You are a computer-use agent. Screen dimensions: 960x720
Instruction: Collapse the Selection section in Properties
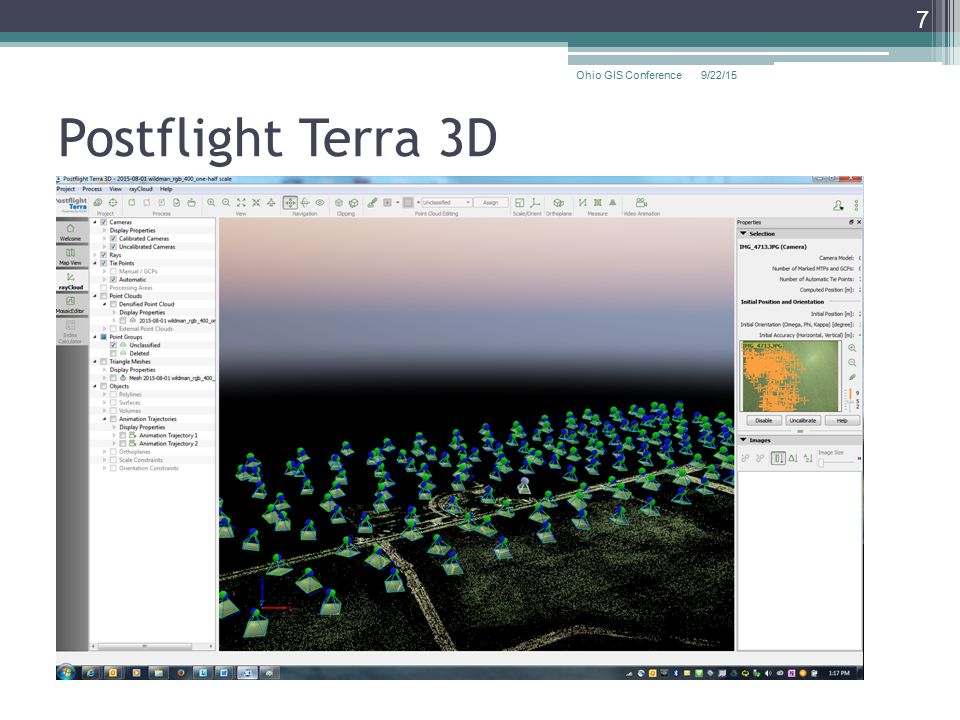[x=743, y=234]
